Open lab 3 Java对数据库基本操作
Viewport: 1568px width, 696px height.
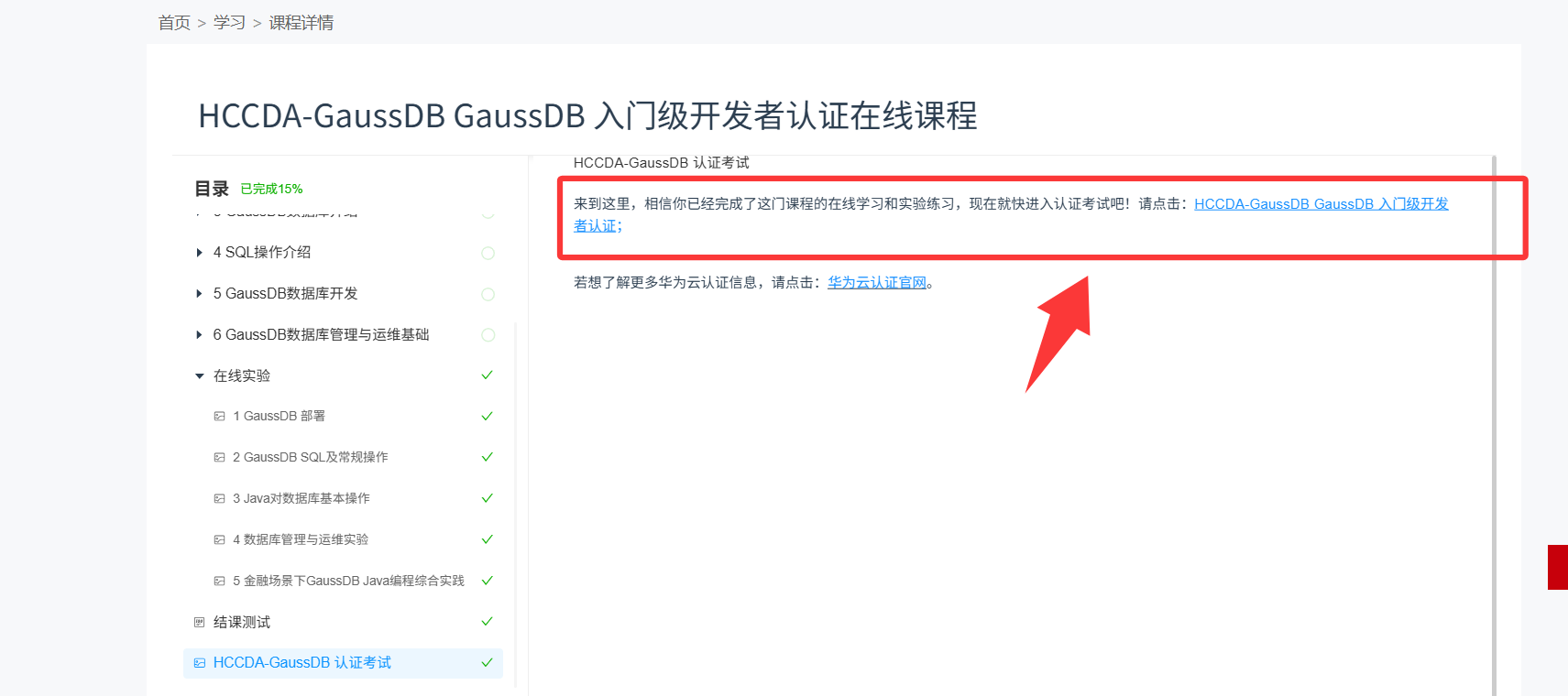point(301,498)
